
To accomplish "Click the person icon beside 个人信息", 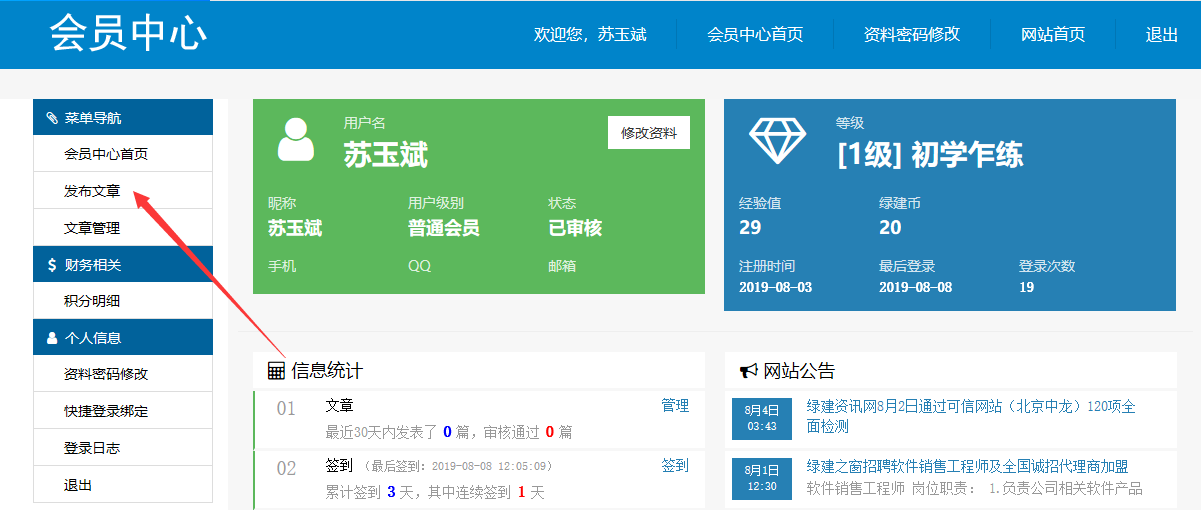I will click(x=52, y=338).
